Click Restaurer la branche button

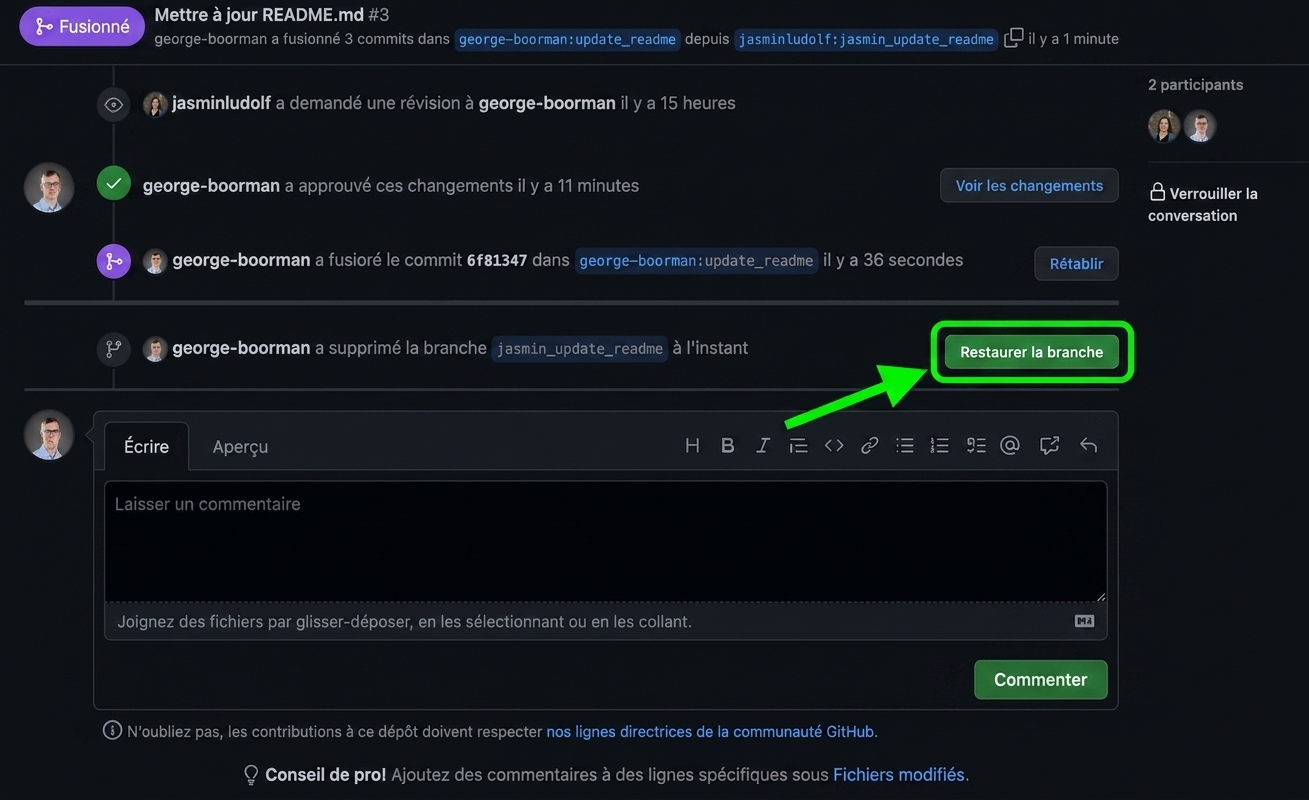pos(1032,352)
